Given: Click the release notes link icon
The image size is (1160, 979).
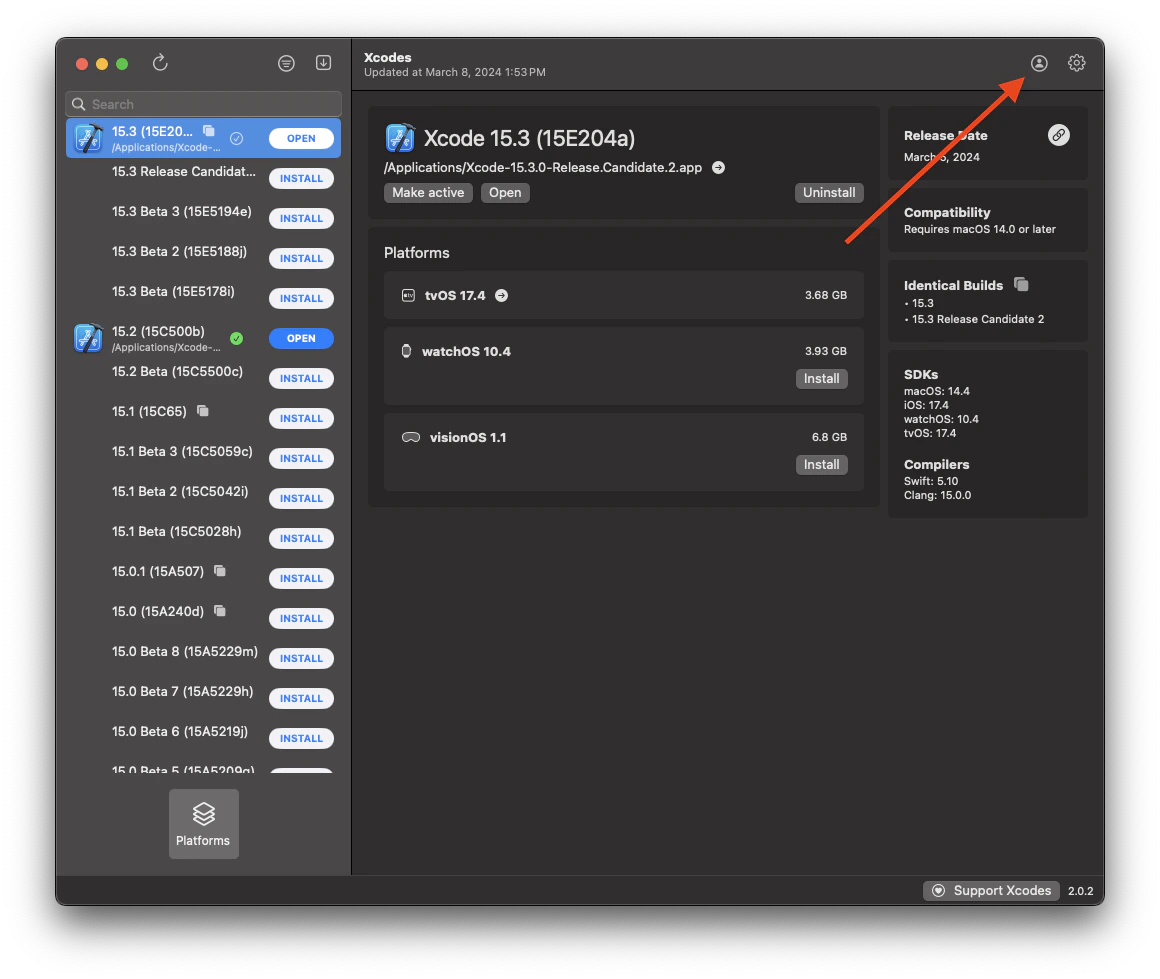Looking at the screenshot, I should [x=1059, y=135].
